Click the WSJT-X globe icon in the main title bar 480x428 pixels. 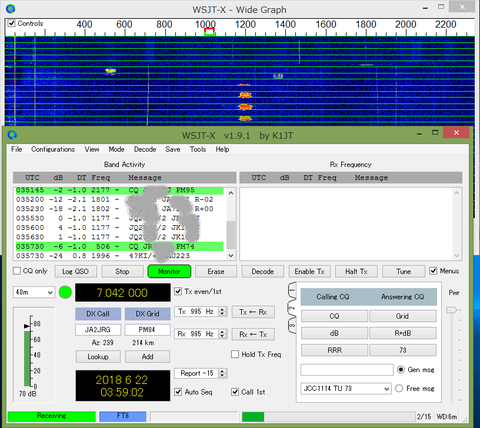[12, 135]
